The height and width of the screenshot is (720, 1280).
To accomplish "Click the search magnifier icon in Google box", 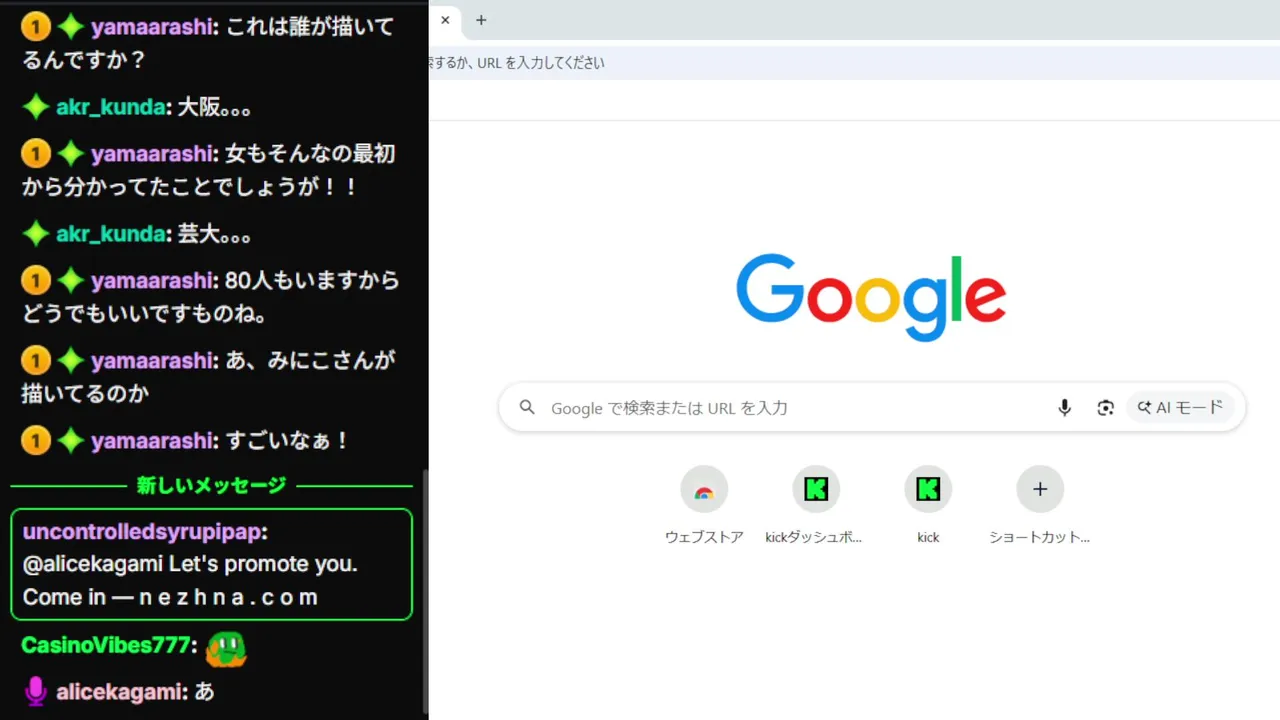I will coord(527,407).
